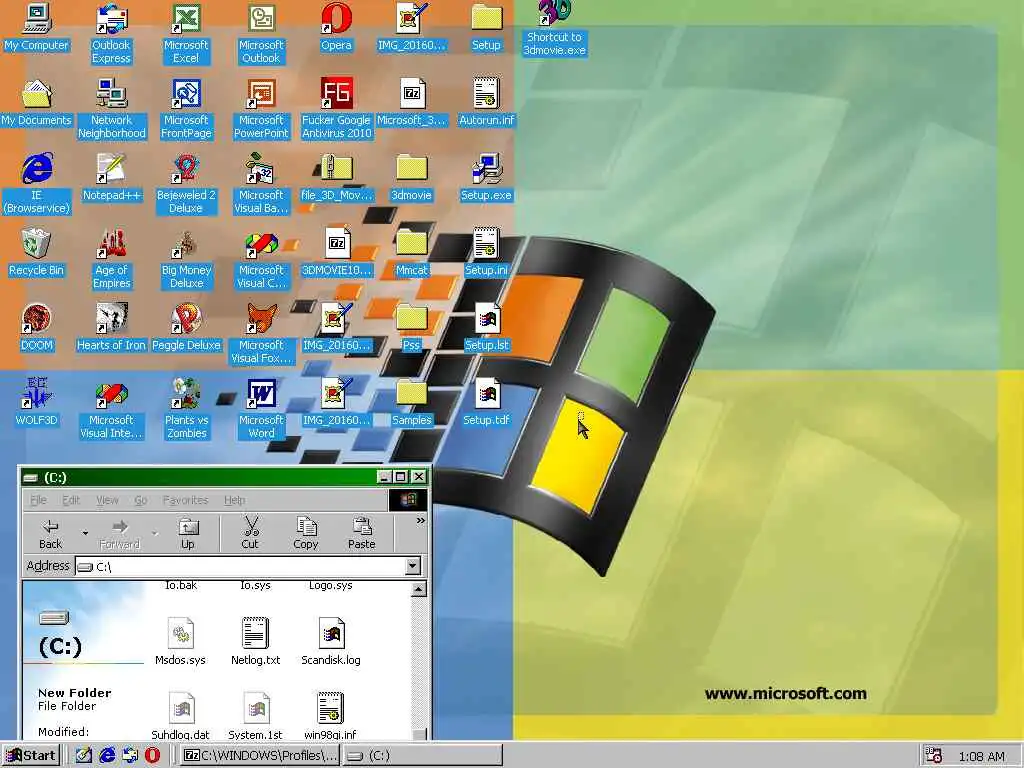Switch to C:\WINDOWS\Profiles taskbar button
Image resolution: width=1024 pixels, height=768 pixels.
(260, 756)
